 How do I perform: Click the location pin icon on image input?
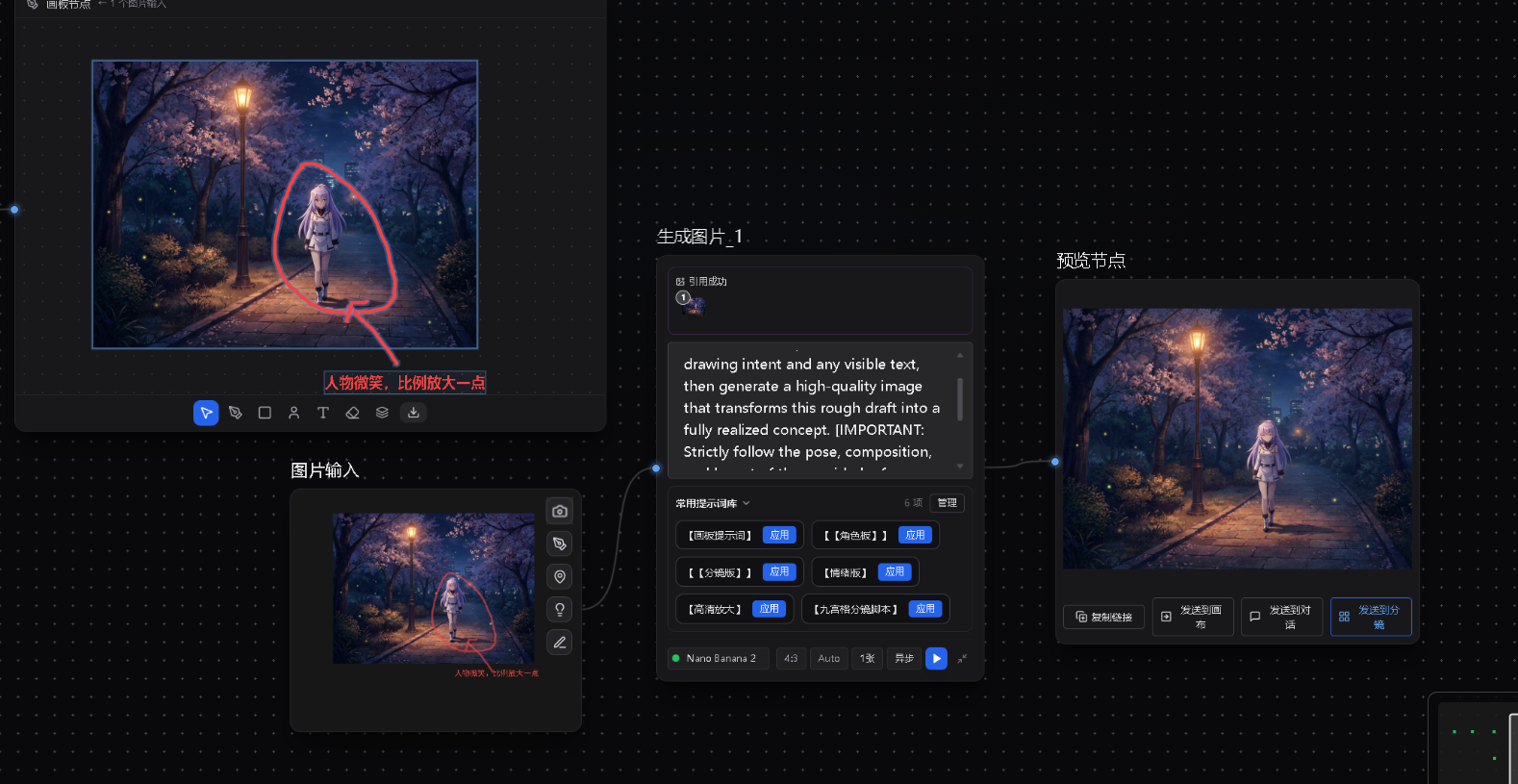point(560,576)
